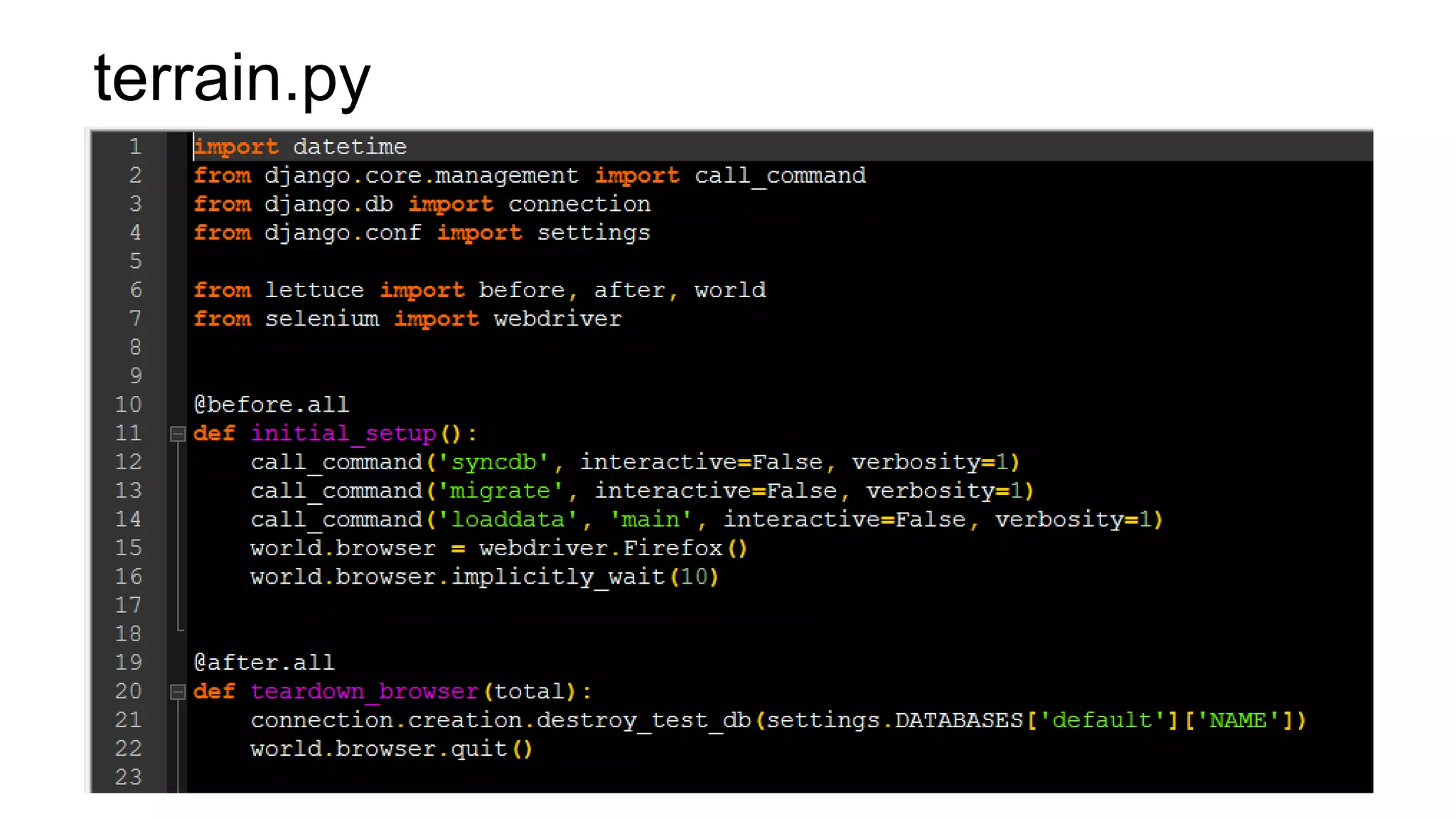This screenshot has width=1456, height=819.
Task: Collapse the teardown_browser function fold marker
Action: (x=178, y=692)
